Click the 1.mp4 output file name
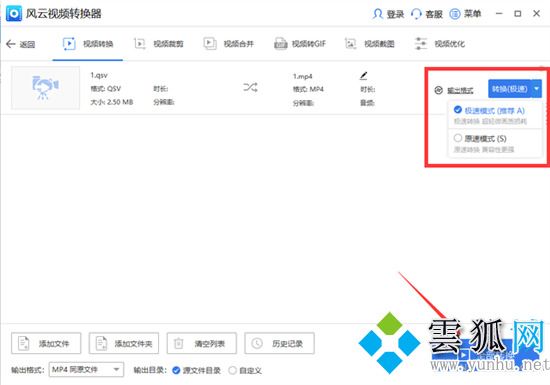Image resolution: width=550 pixels, height=385 pixels. 303,76
